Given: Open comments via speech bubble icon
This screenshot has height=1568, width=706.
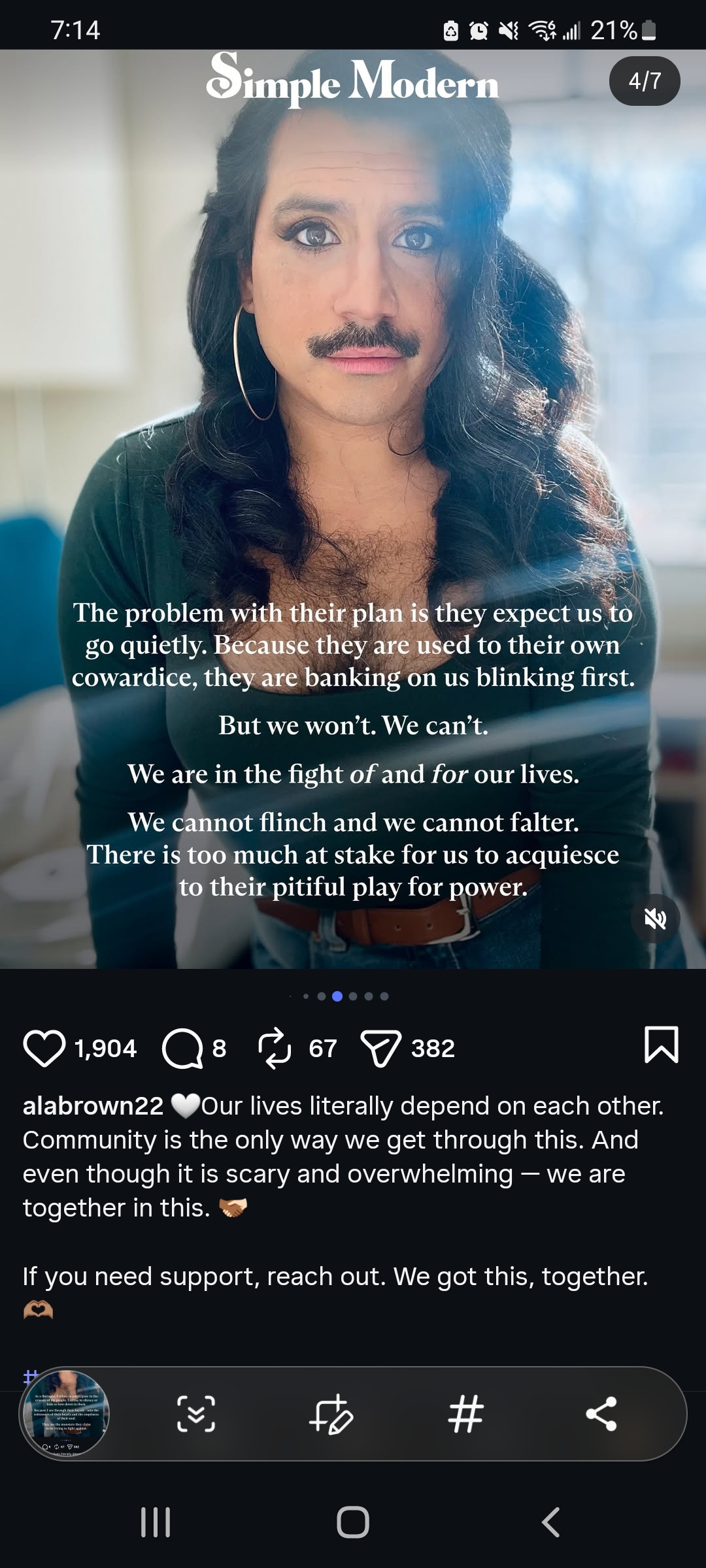Looking at the screenshot, I should tap(182, 1049).
